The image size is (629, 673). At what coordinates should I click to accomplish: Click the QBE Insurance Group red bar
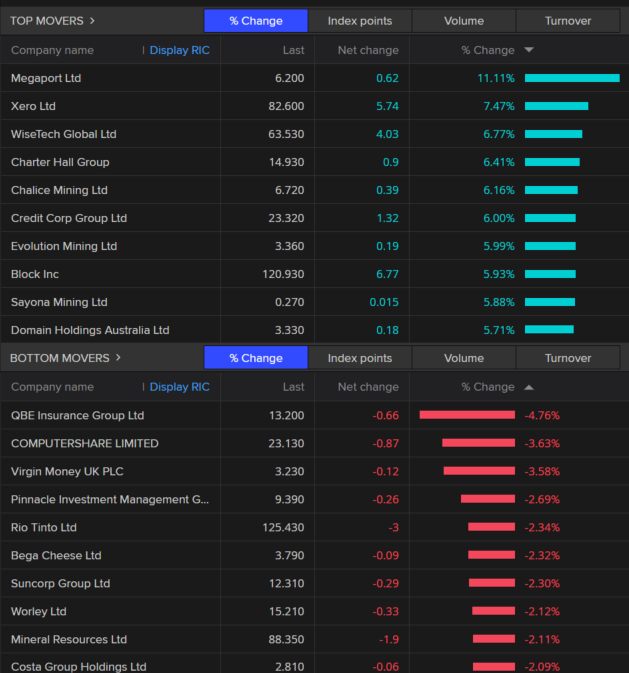(467, 415)
